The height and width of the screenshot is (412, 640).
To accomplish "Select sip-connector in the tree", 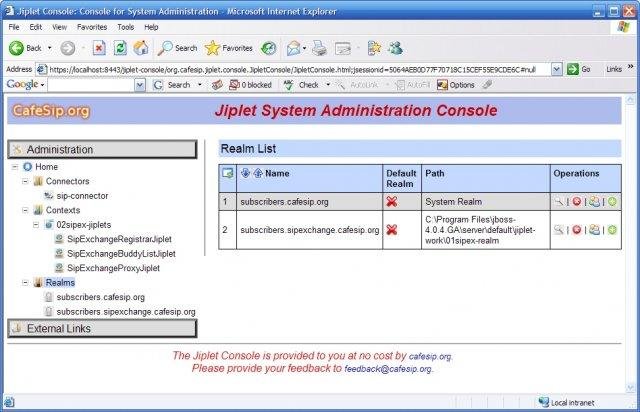I will [82, 196].
